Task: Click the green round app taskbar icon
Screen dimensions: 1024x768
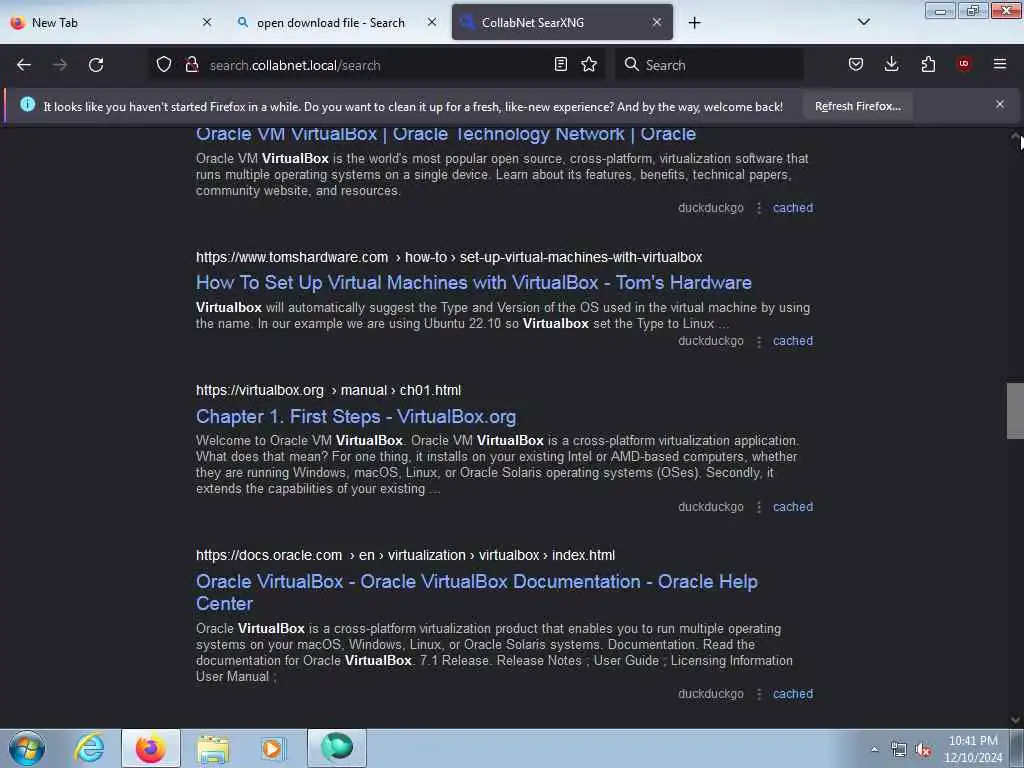Action: tap(337, 748)
